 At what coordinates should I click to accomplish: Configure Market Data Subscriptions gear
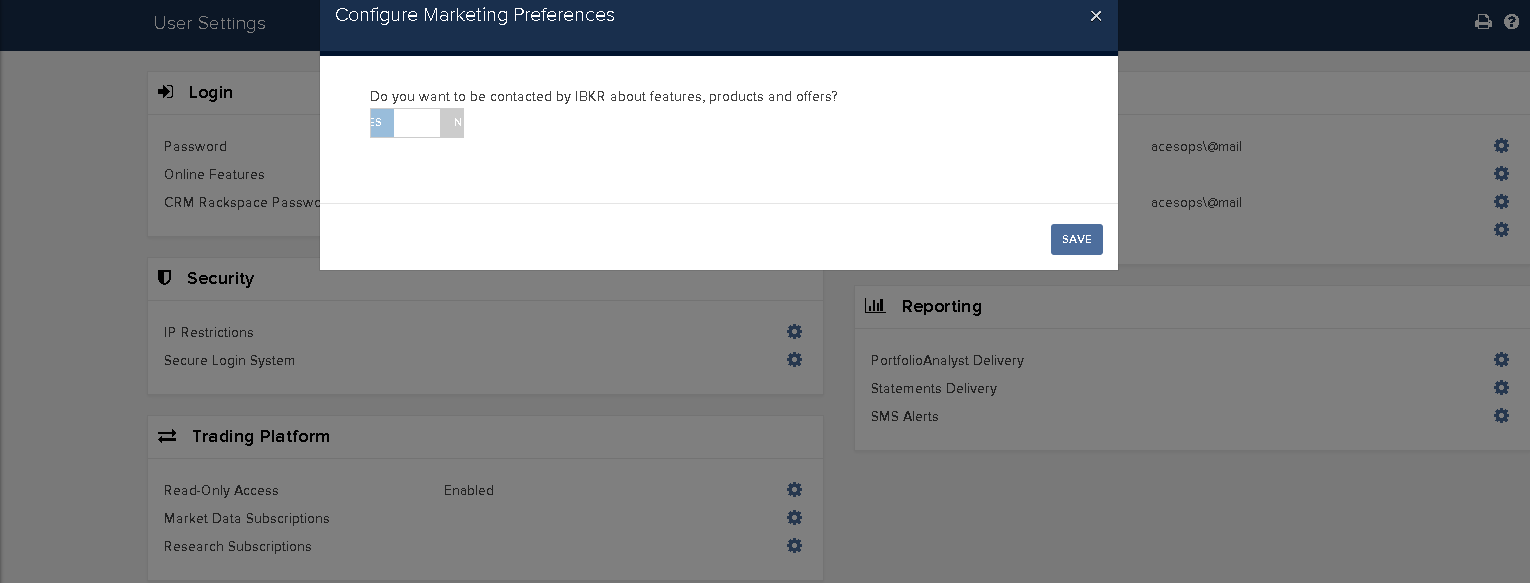pyautogui.click(x=794, y=518)
